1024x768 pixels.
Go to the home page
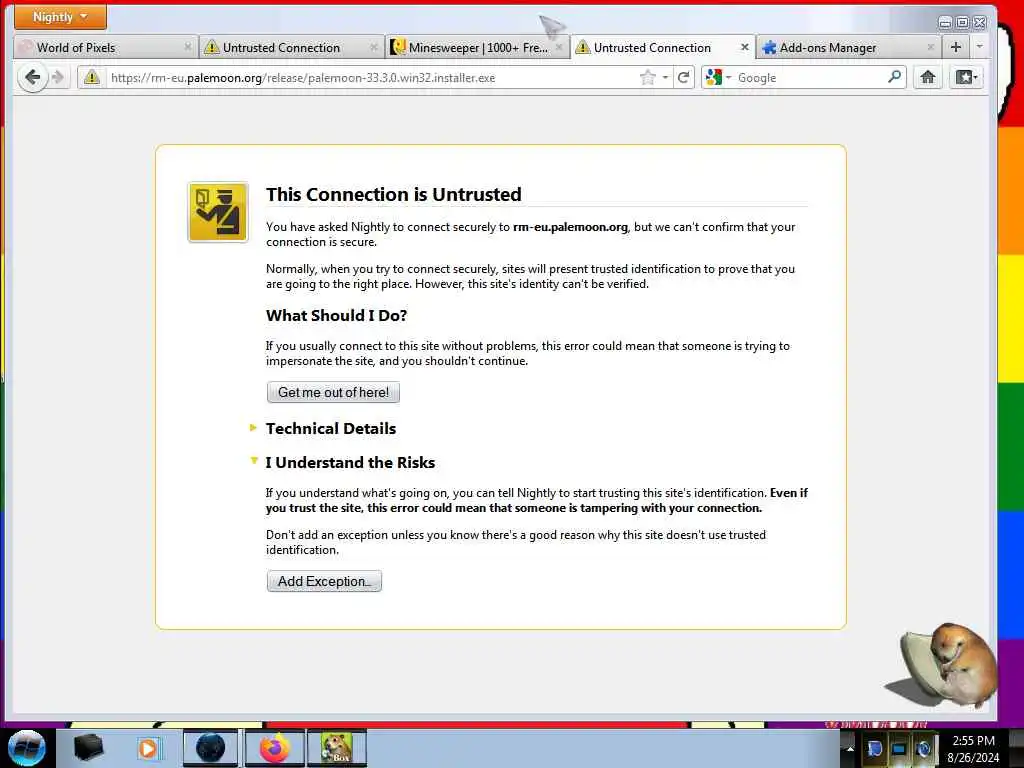click(928, 78)
